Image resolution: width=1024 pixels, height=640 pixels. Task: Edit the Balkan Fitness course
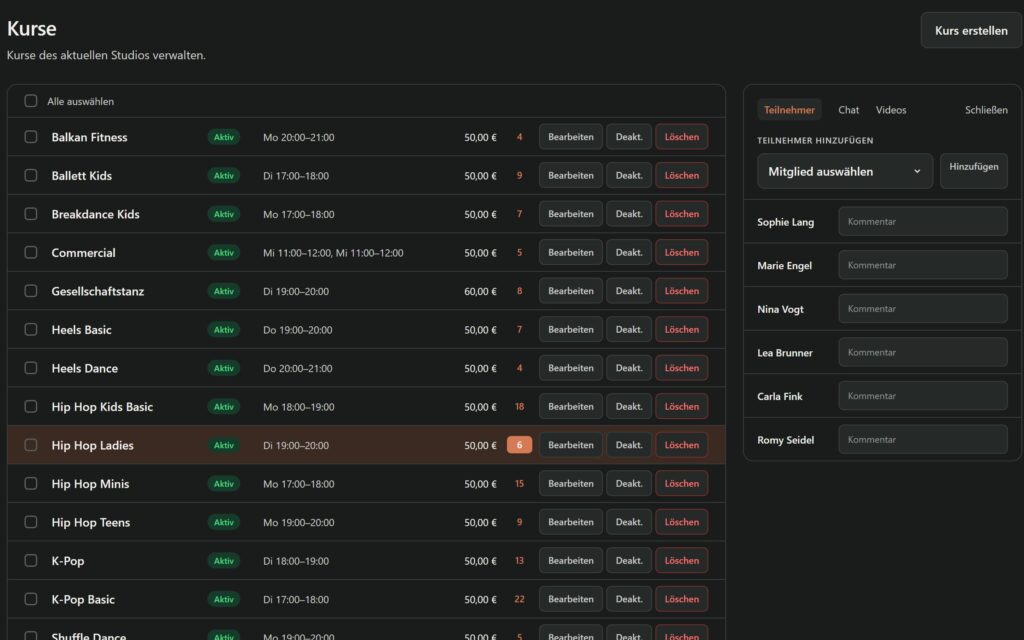click(x=571, y=136)
